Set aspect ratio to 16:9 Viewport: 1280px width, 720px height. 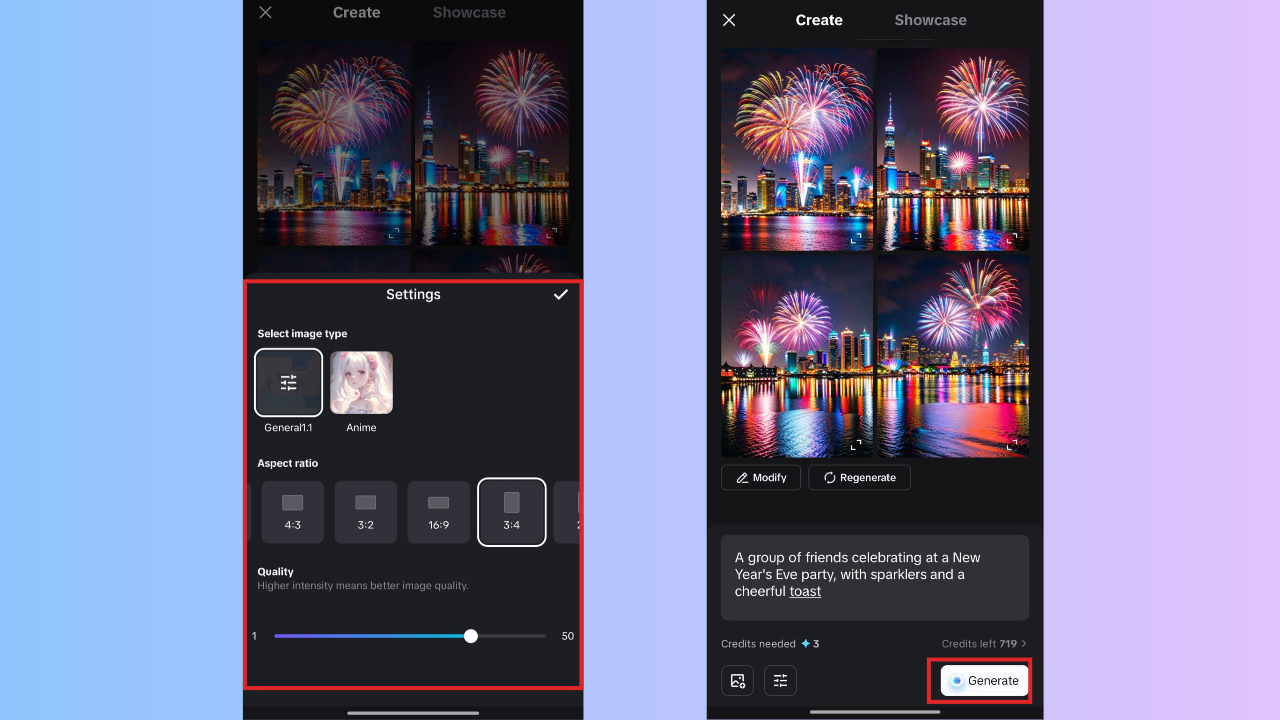438,512
